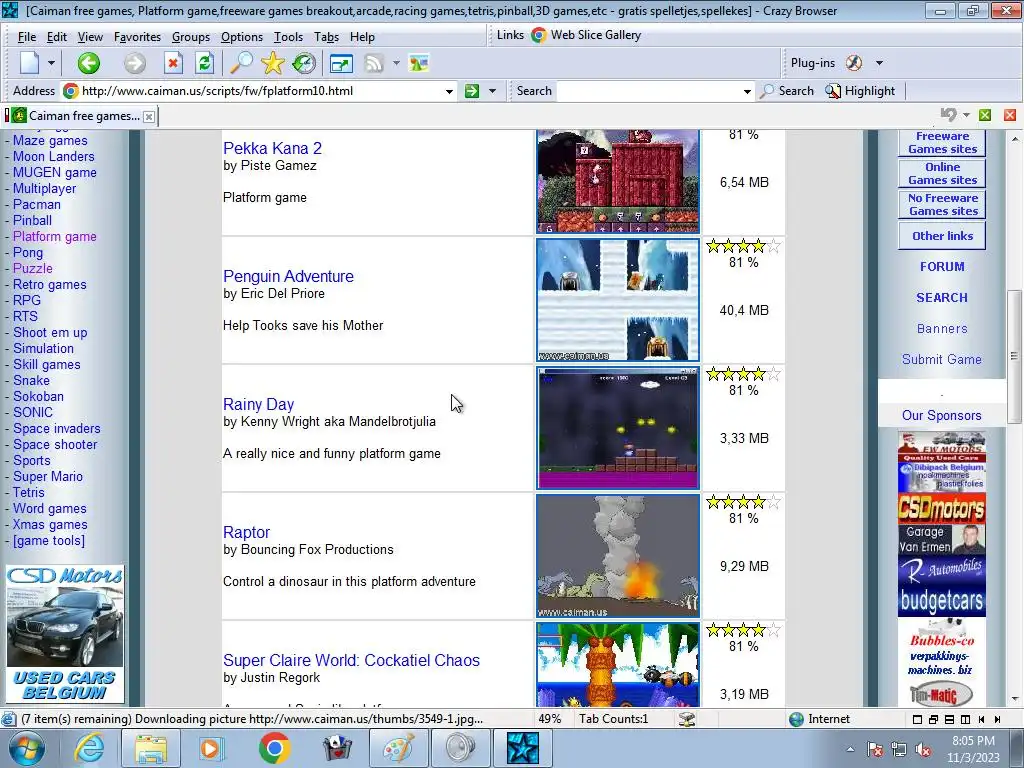This screenshot has height=768, width=1024.
Task: Open the Favorites menu
Action: click(137, 37)
